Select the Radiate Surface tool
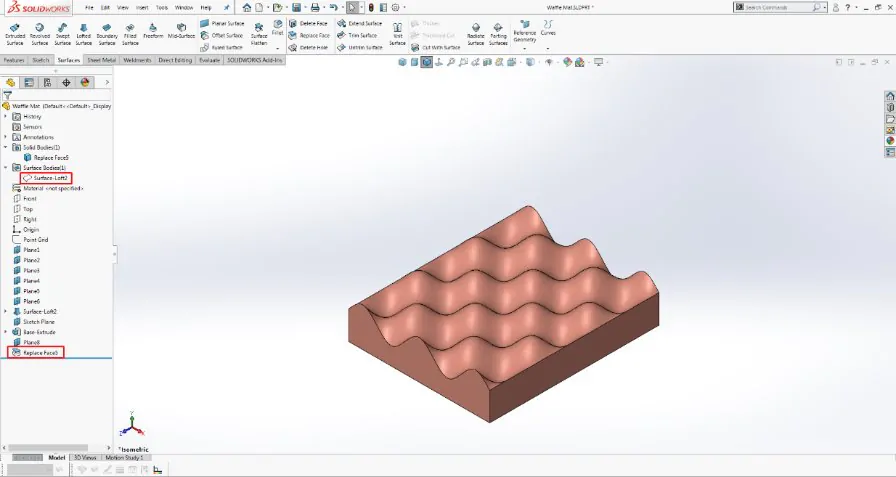Image resolution: width=896 pixels, height=477 pixels. (475, 34)
